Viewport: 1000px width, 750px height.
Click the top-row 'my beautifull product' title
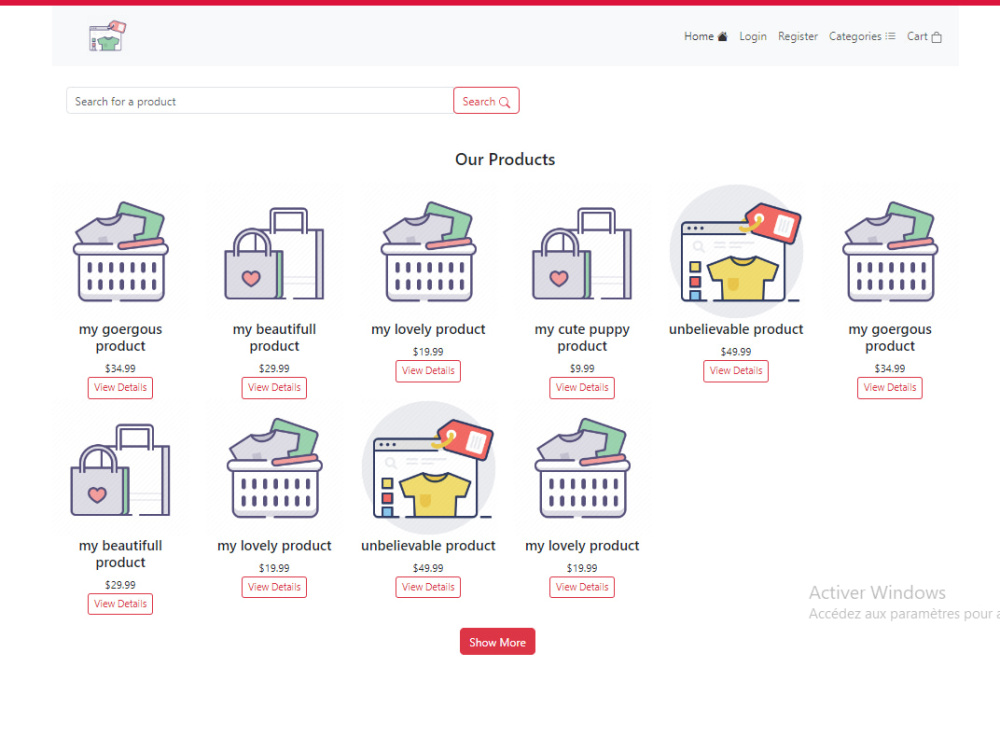(x=274, y=337)
